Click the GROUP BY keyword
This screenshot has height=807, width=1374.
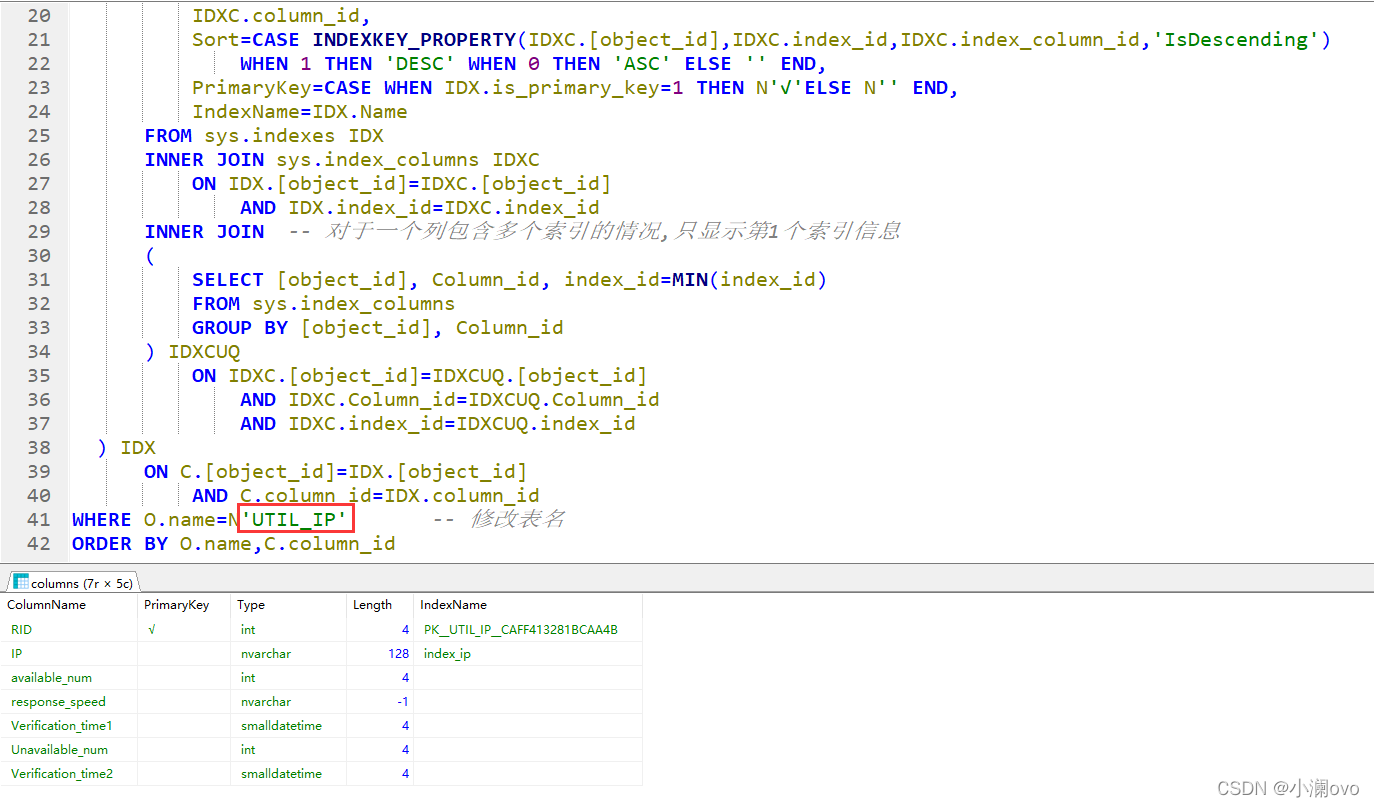[x=240, y=328]
